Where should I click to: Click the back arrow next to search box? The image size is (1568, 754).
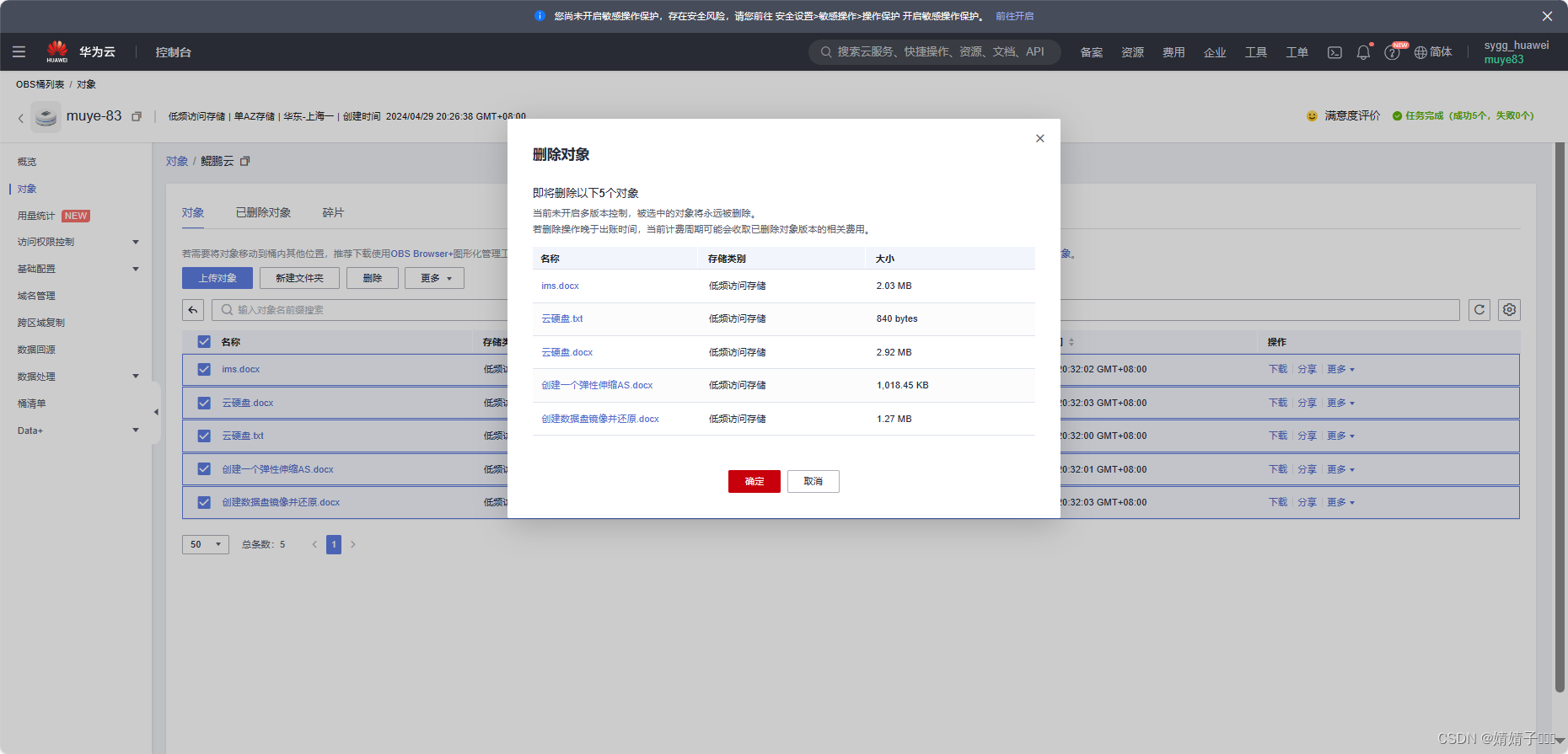[x=193, y=310]
